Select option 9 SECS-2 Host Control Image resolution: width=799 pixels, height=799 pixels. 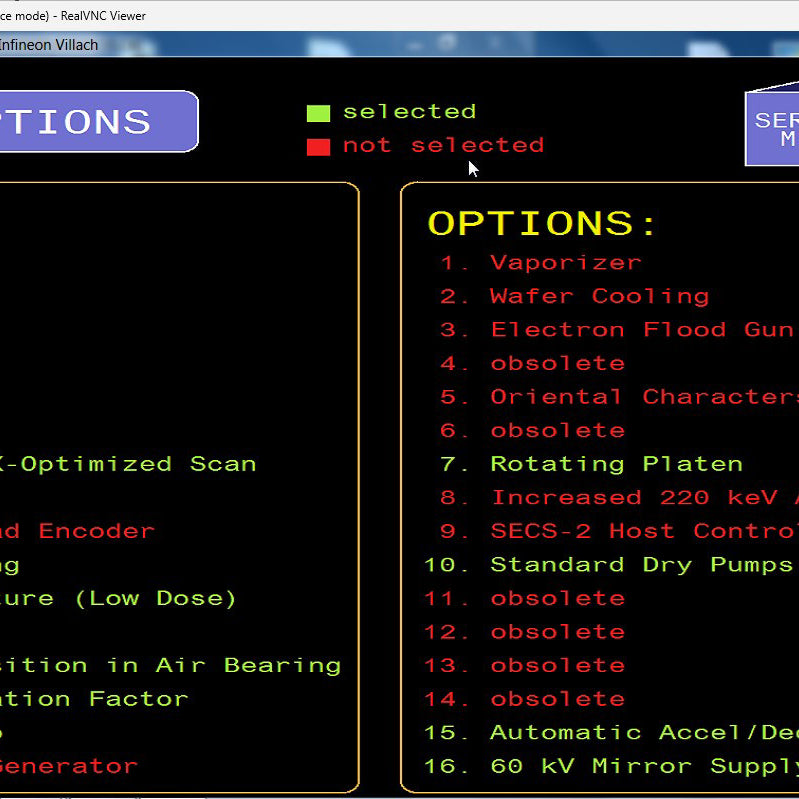(619, 531)
